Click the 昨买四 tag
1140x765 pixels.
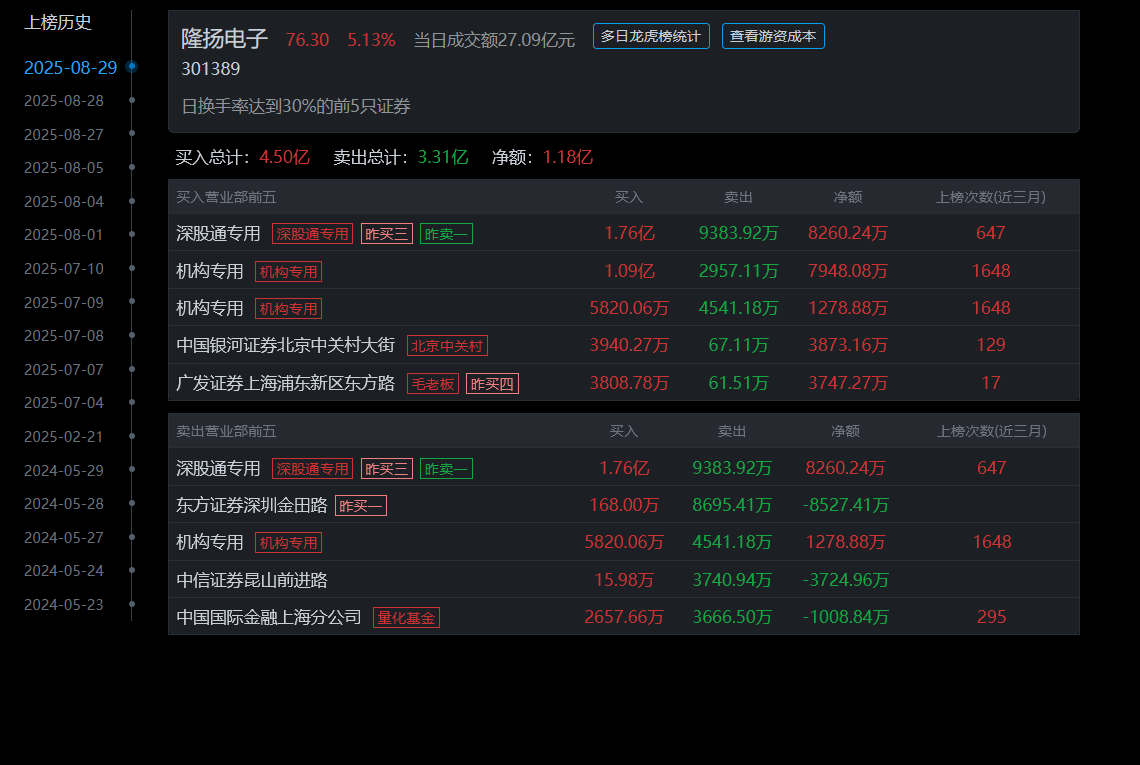492,383
